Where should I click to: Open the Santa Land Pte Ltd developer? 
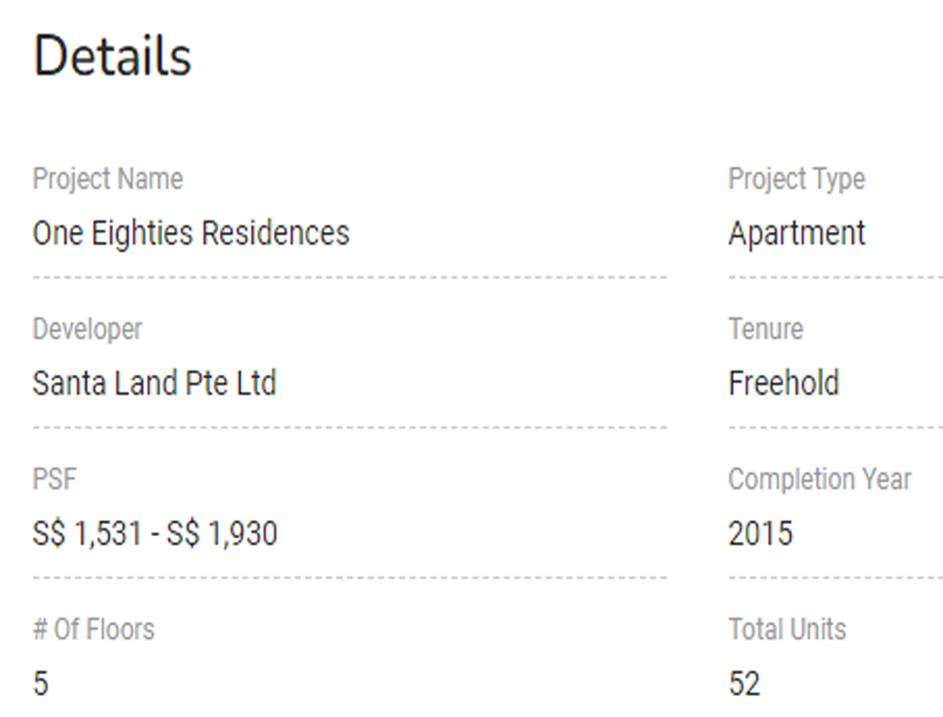point(154,383)
